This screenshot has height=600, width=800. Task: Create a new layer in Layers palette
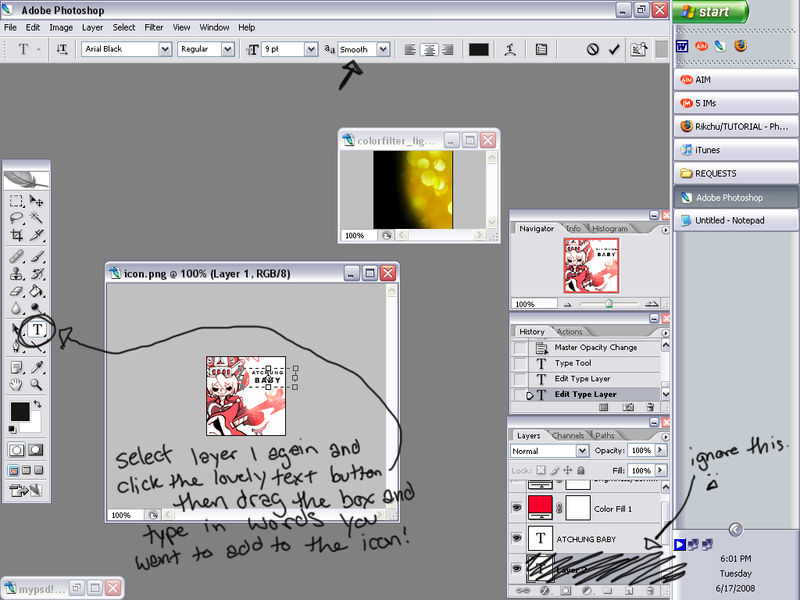click(x=629, y=591)
